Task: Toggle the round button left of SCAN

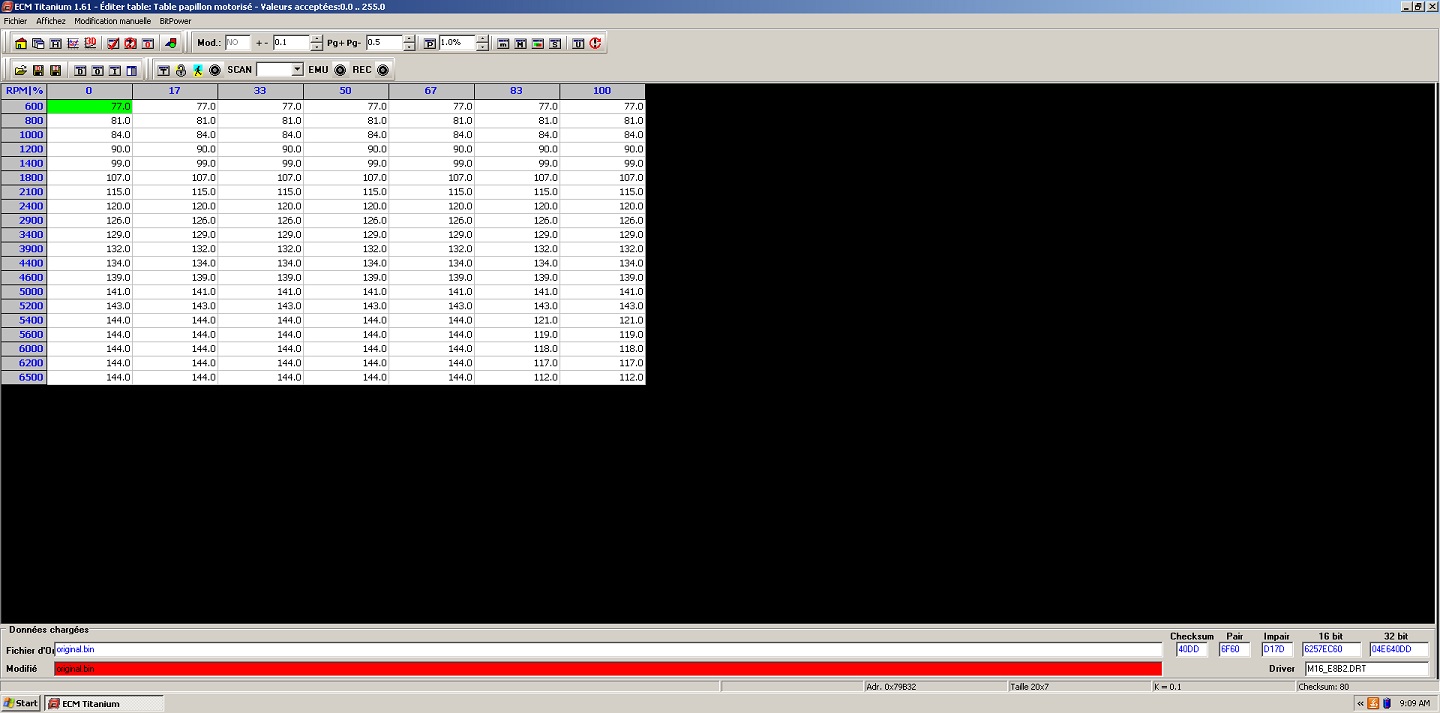Action: pos(215,70)
